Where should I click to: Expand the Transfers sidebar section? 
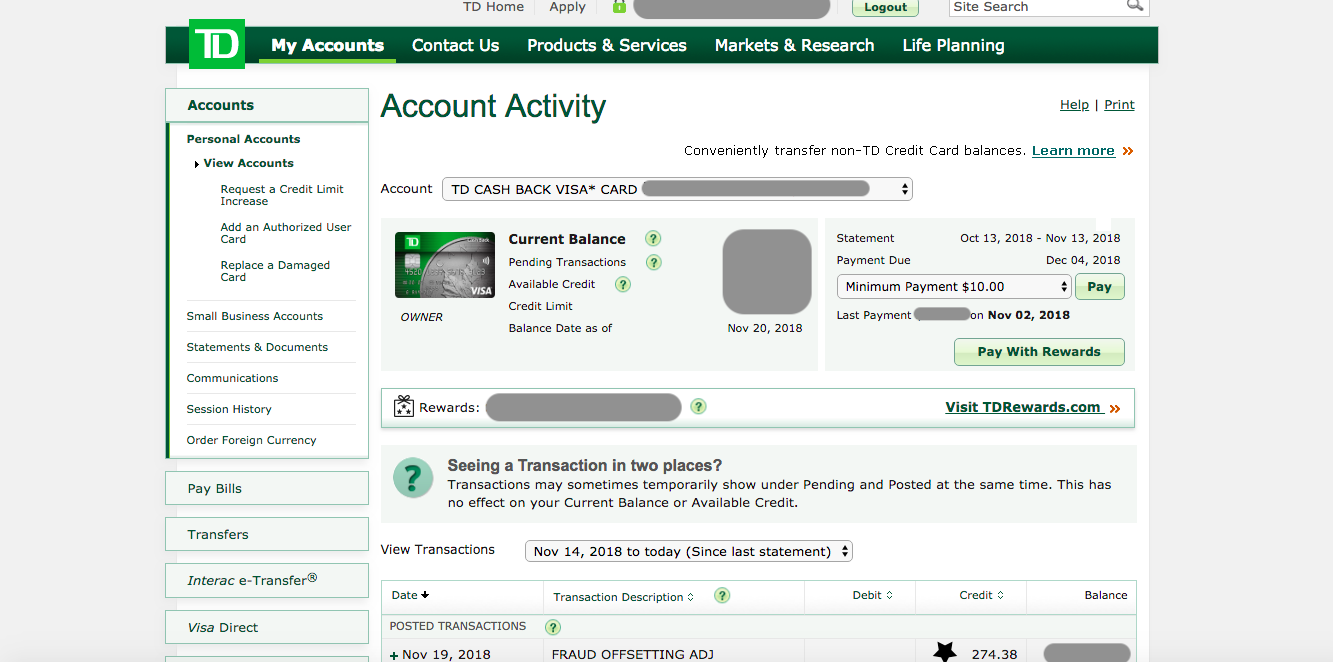pos(267,534)
